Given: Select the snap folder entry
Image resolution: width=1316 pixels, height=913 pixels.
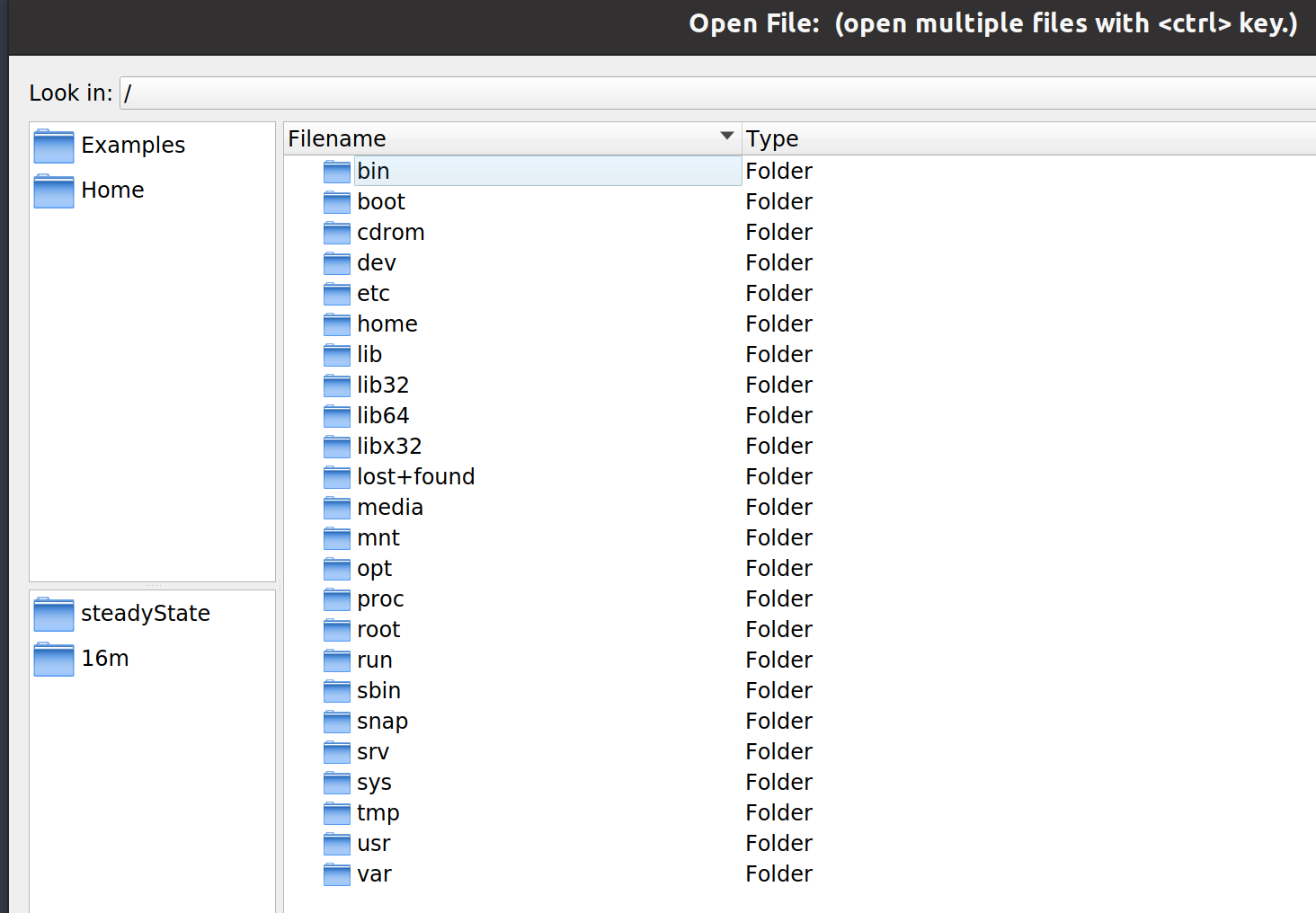Looking at the screenshot, I should tap(382, 722).
